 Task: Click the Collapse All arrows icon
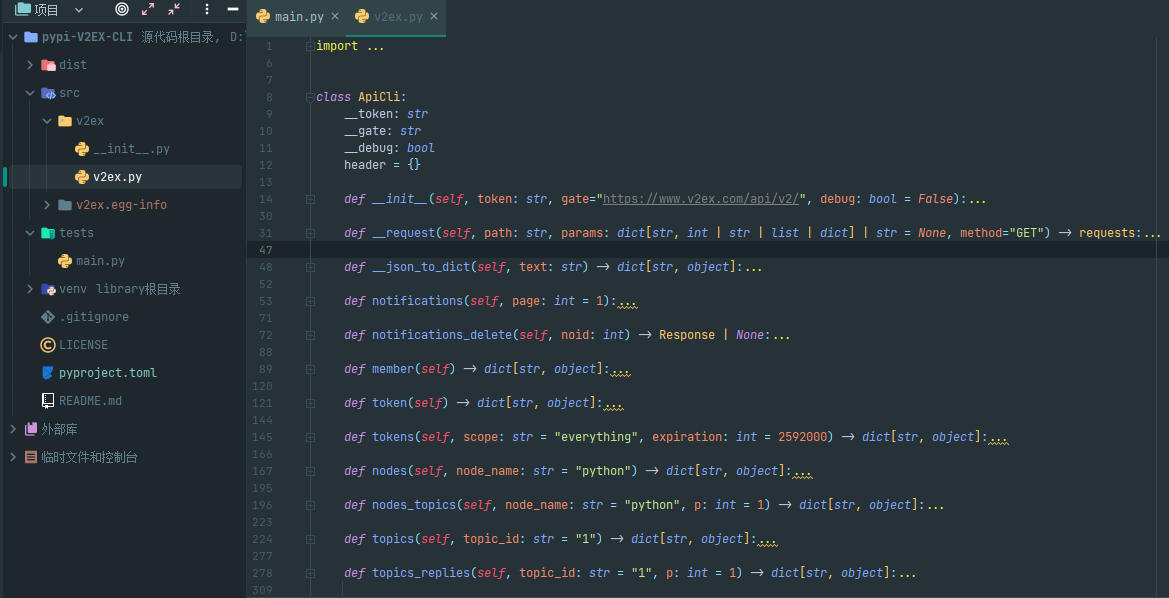(x=174, y=10)
